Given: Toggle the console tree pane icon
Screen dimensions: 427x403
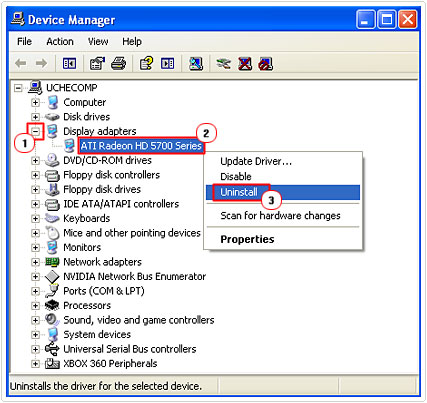Looking at the screenshot, I should pyautogui.click(x=69, y=63).
